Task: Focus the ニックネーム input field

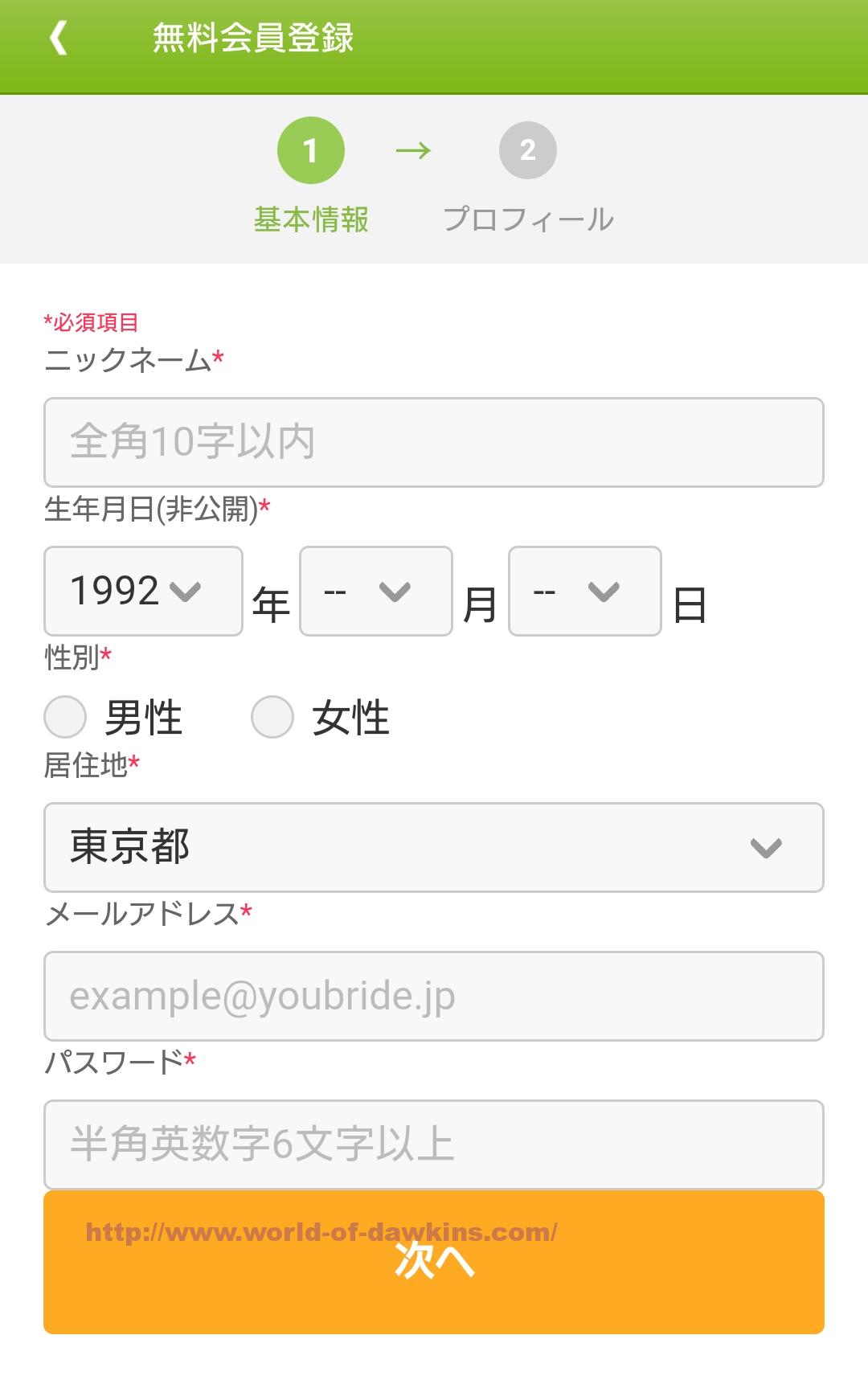Action: (x=434, y=442)
